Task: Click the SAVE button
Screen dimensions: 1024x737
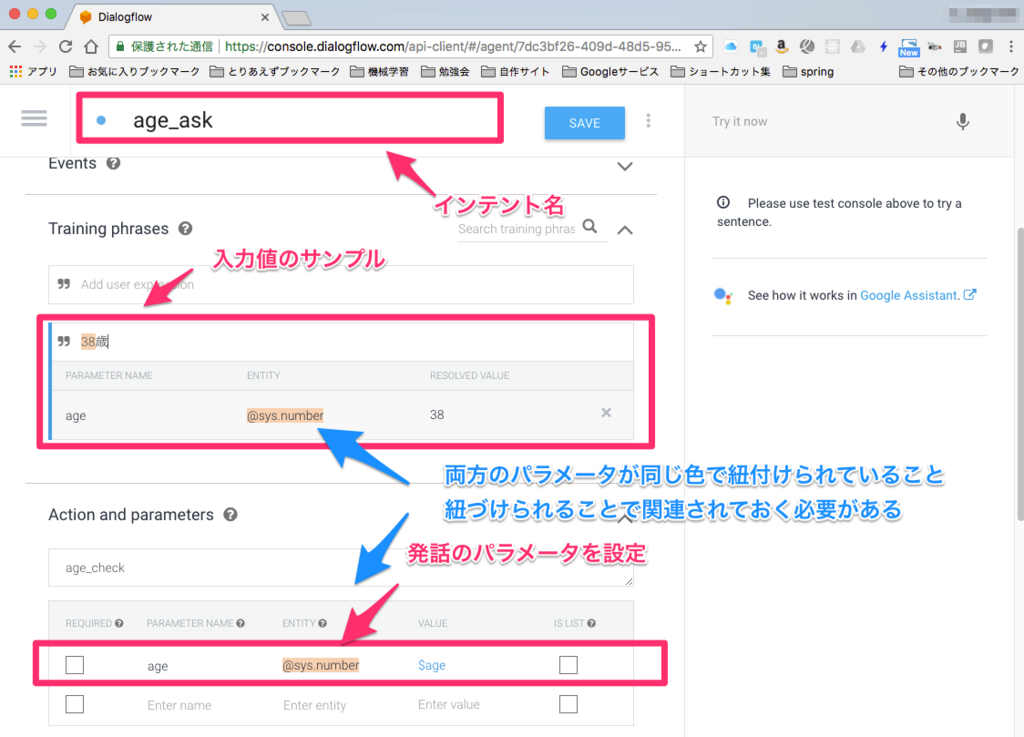Action: coord(584,123)
